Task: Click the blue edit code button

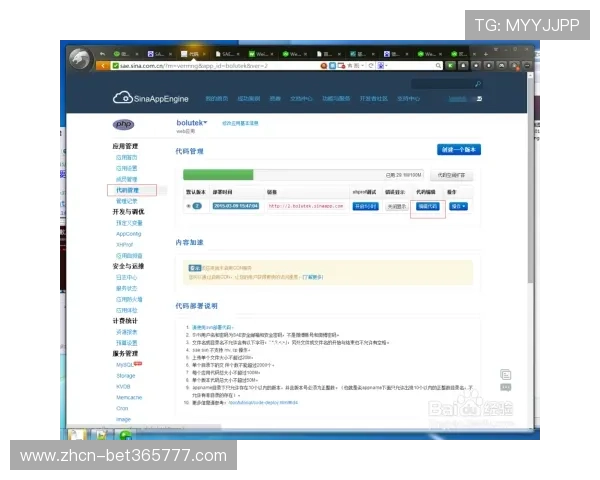Action: point(427,206)
